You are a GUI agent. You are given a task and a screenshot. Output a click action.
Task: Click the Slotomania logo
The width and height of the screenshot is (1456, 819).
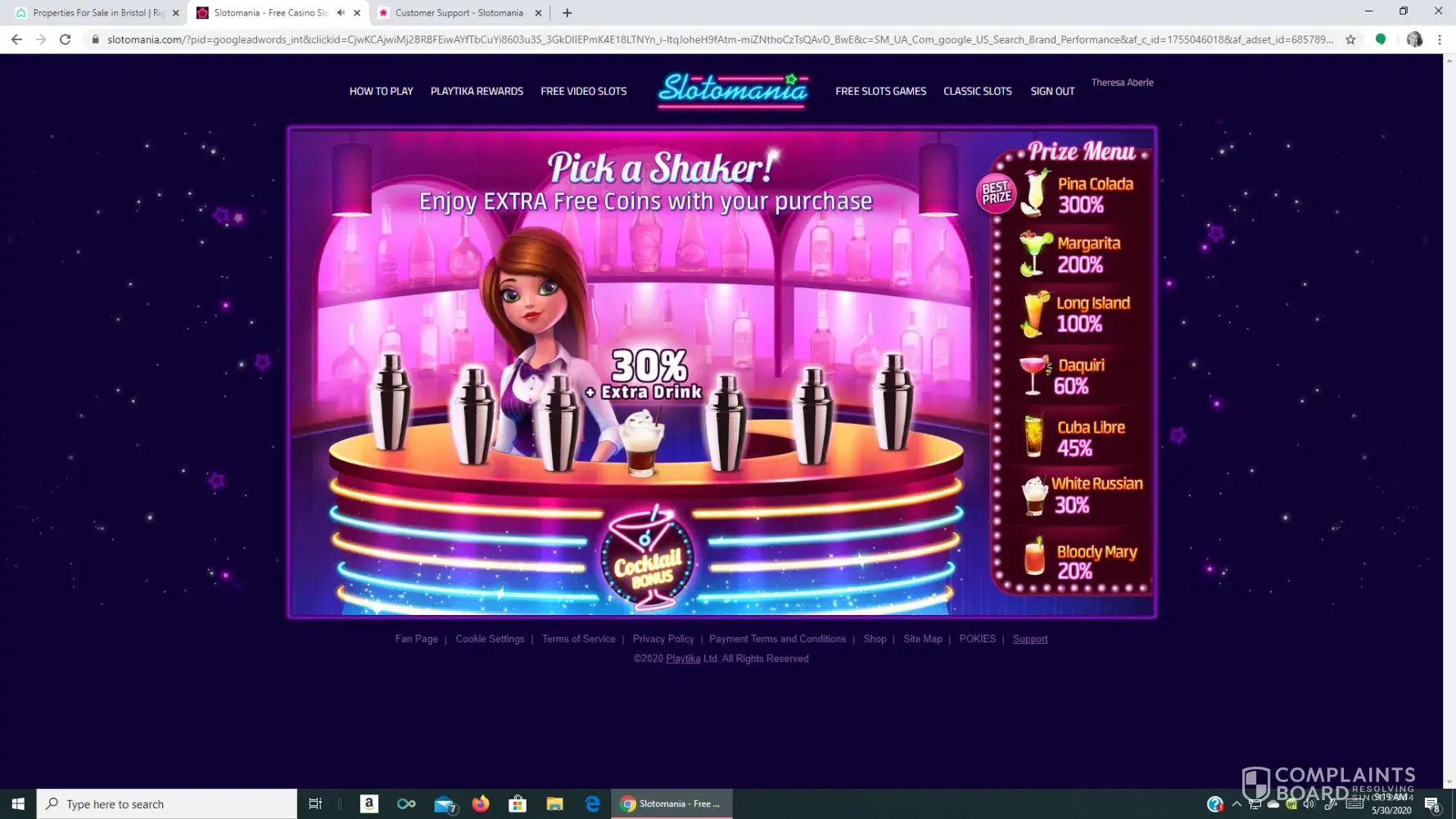(733, 90)
